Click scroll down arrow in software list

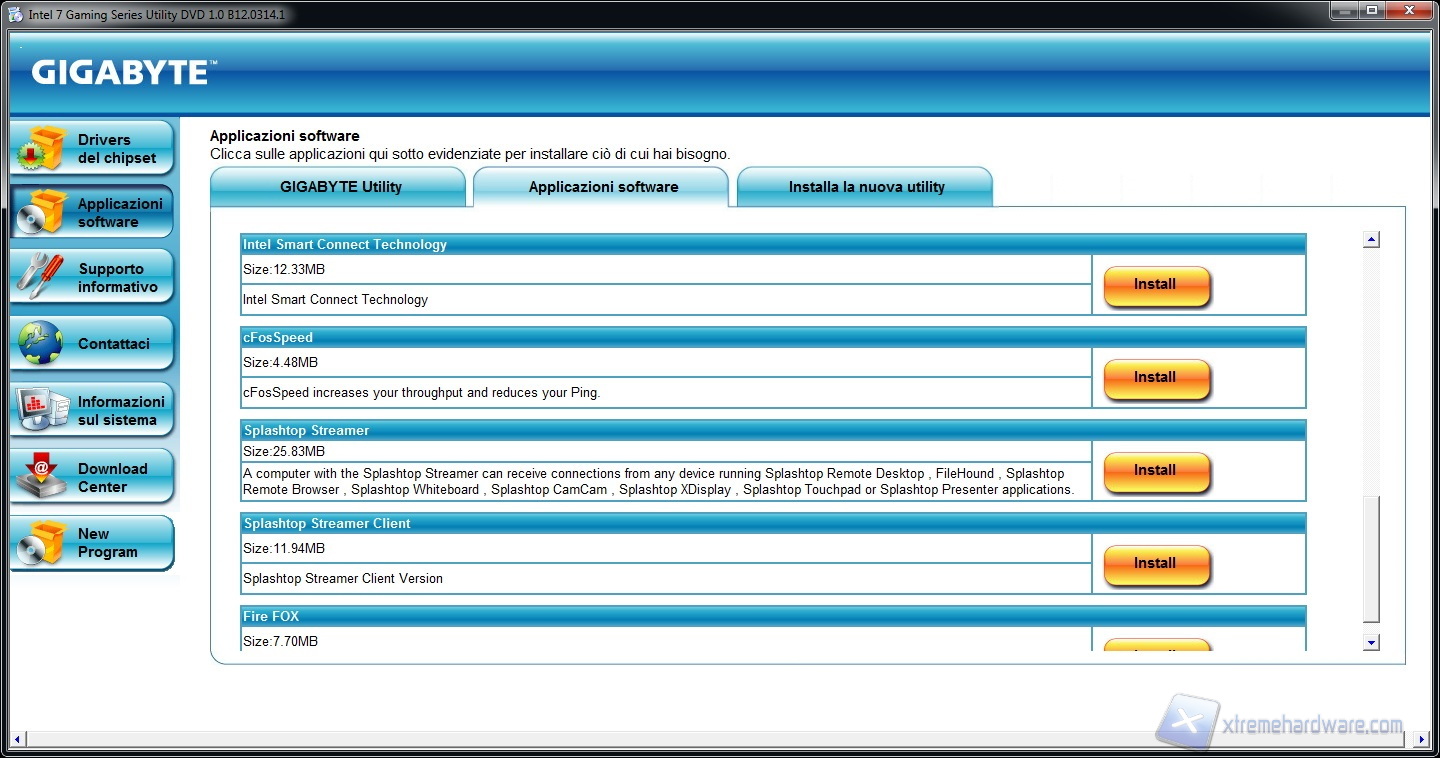pos(1371,643)
